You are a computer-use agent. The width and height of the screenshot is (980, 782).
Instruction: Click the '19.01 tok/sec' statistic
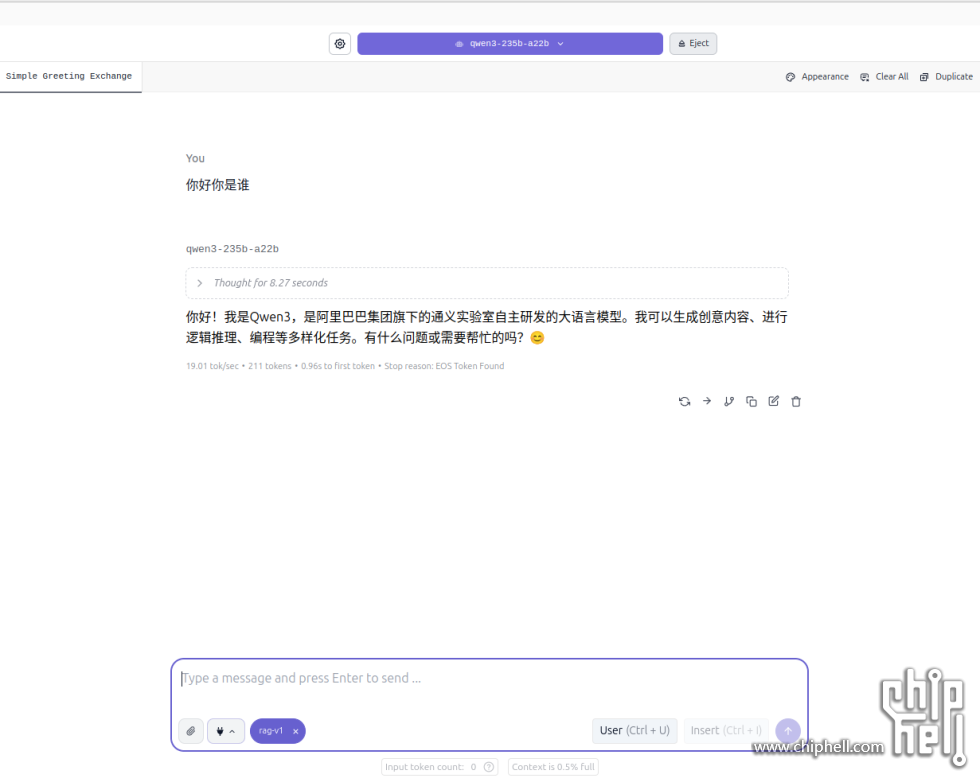point(212,366)
